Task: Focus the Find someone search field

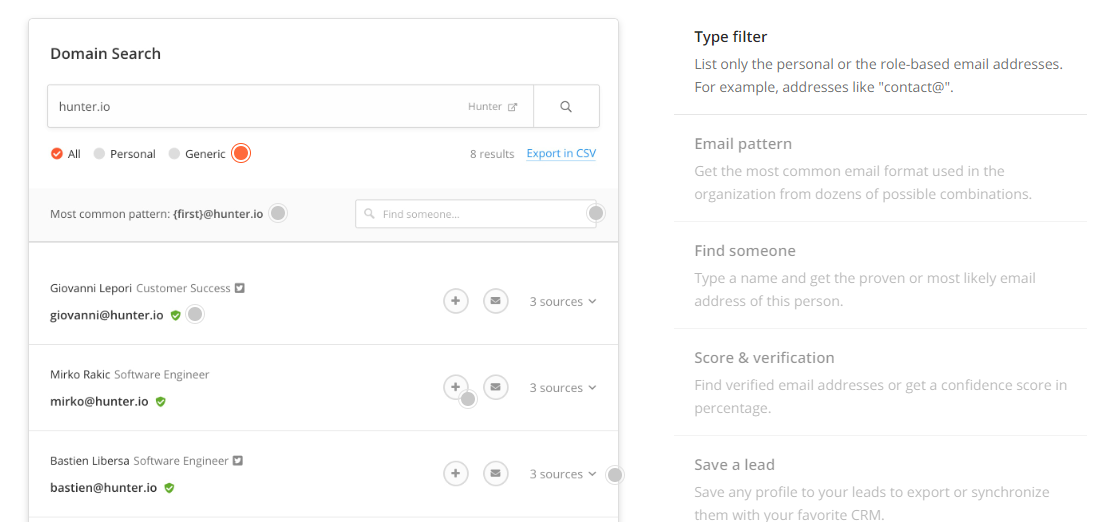Action: (x=475, y=214)
